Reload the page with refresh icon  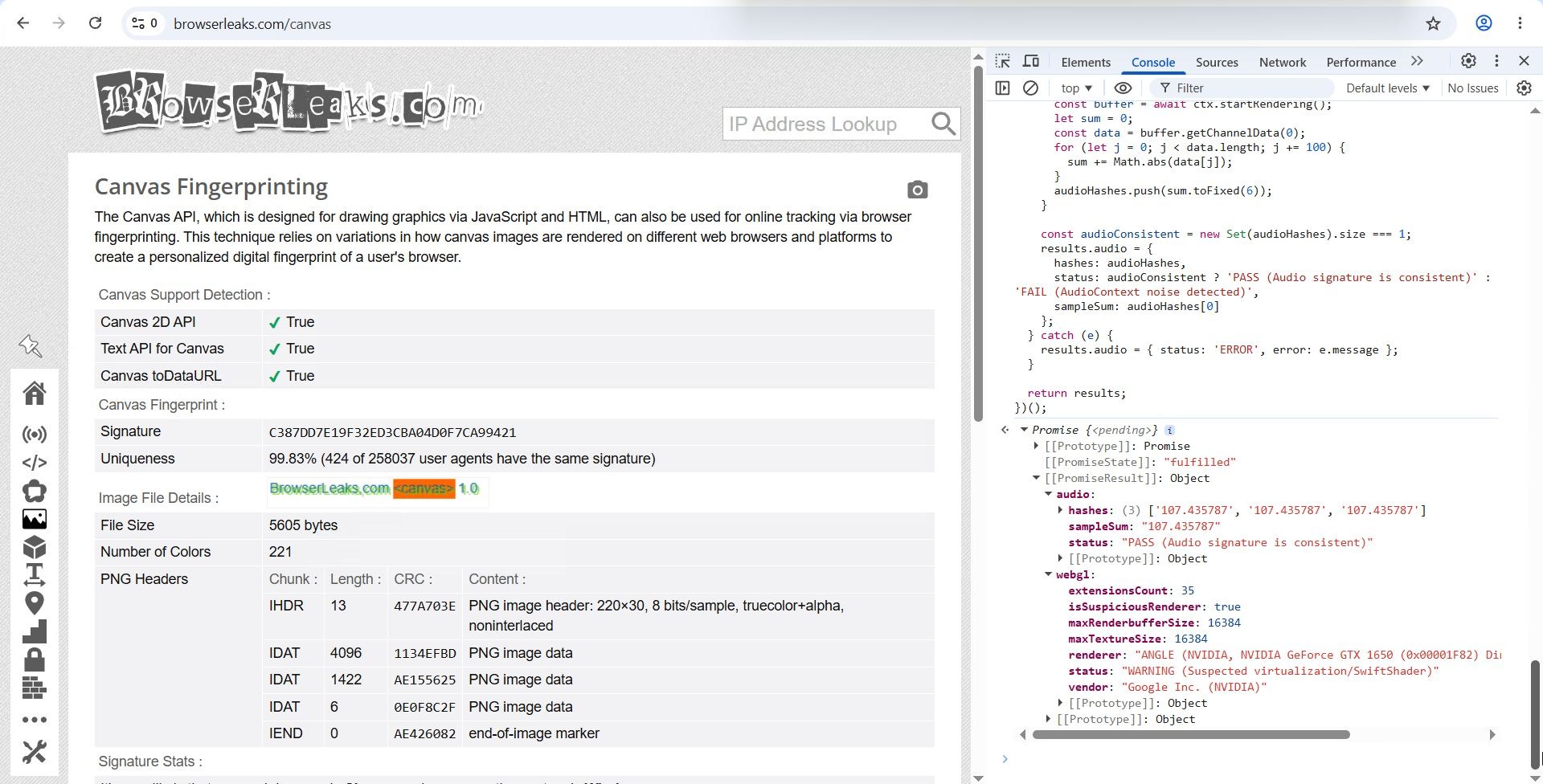point(95,23)
